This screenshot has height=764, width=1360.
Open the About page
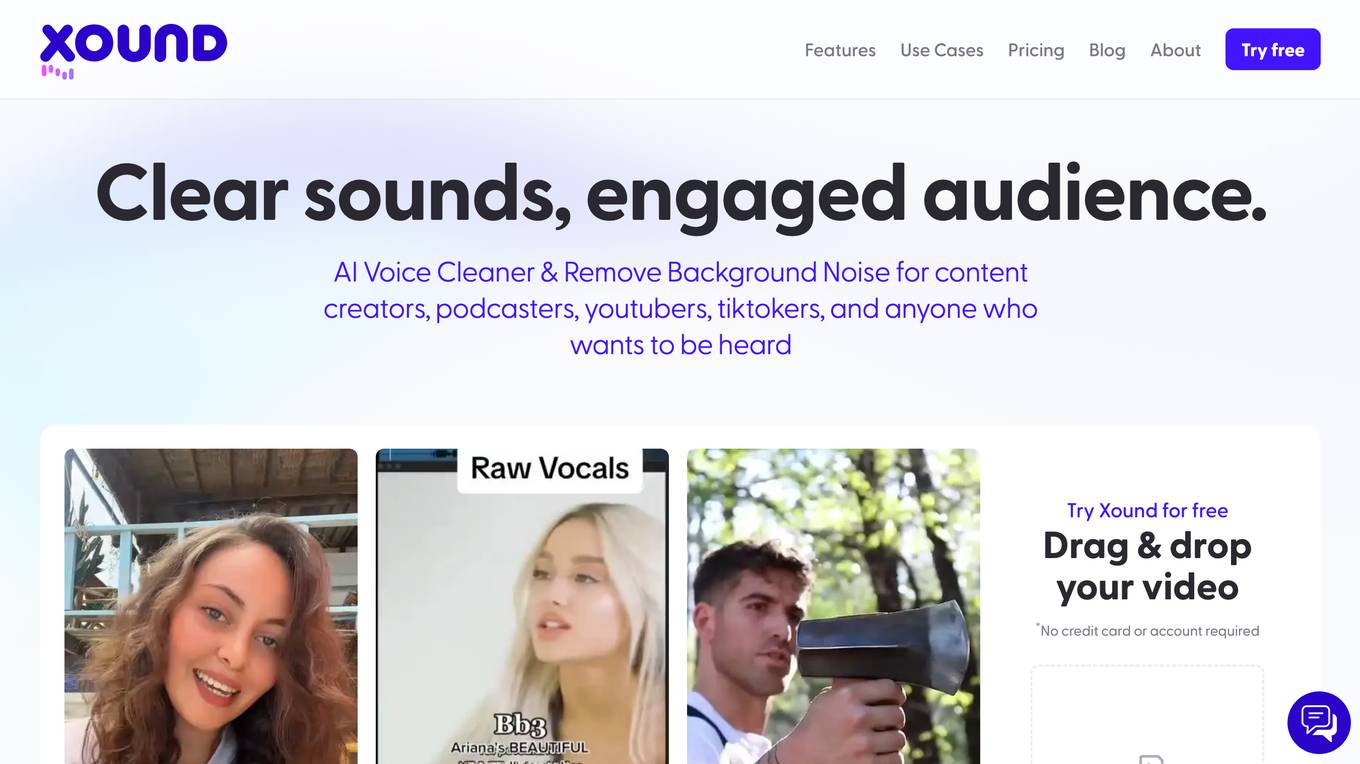1175,50
